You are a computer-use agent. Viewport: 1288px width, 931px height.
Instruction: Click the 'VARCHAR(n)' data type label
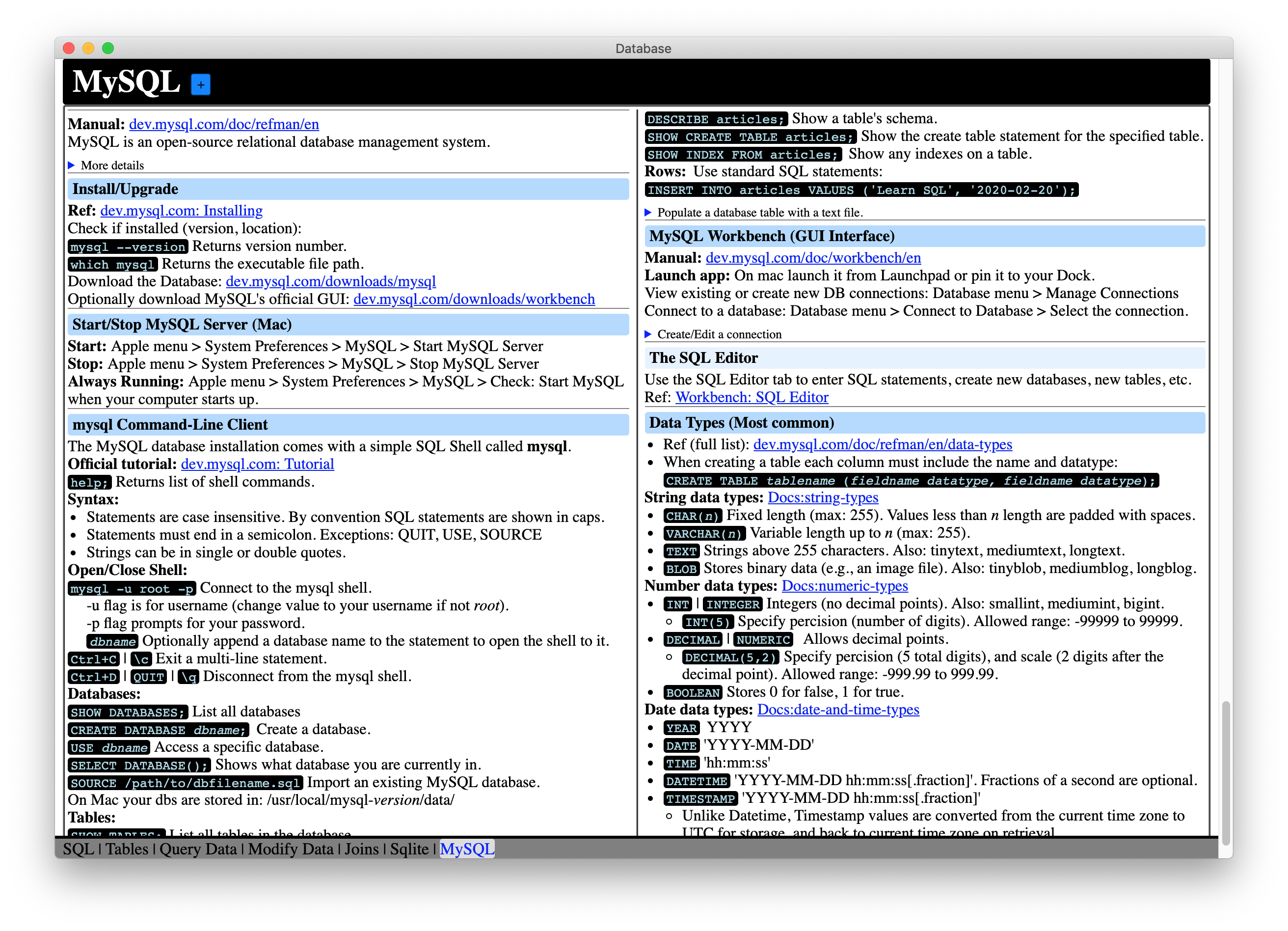(704, 533)
